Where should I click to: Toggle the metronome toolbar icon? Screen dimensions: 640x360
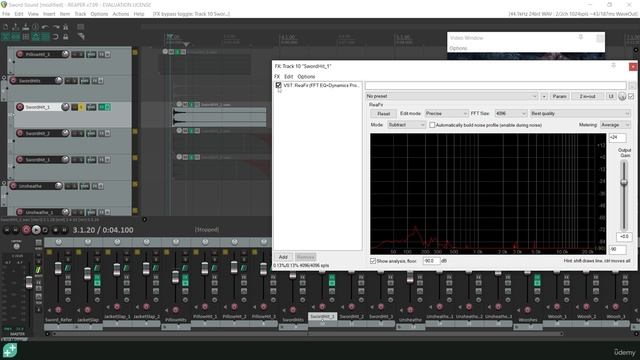65,27
